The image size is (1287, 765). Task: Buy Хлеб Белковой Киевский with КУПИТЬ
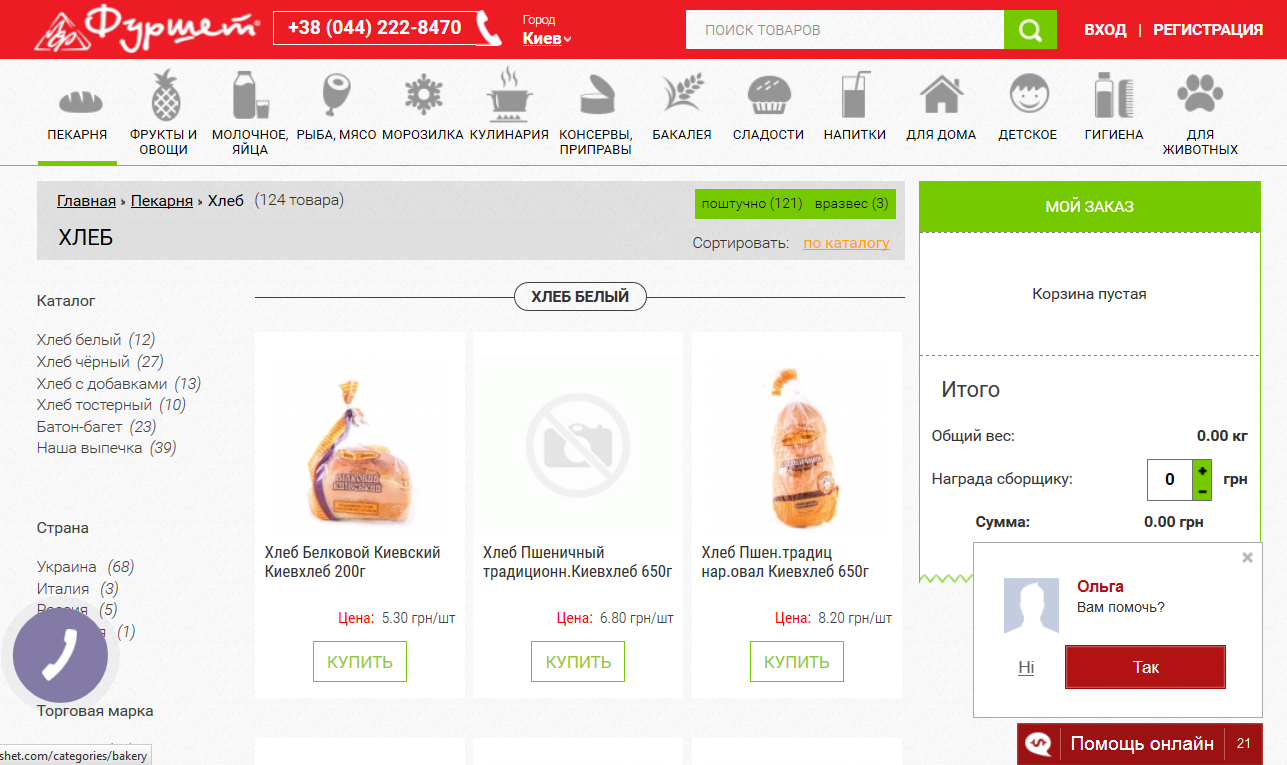click(360, 662)
